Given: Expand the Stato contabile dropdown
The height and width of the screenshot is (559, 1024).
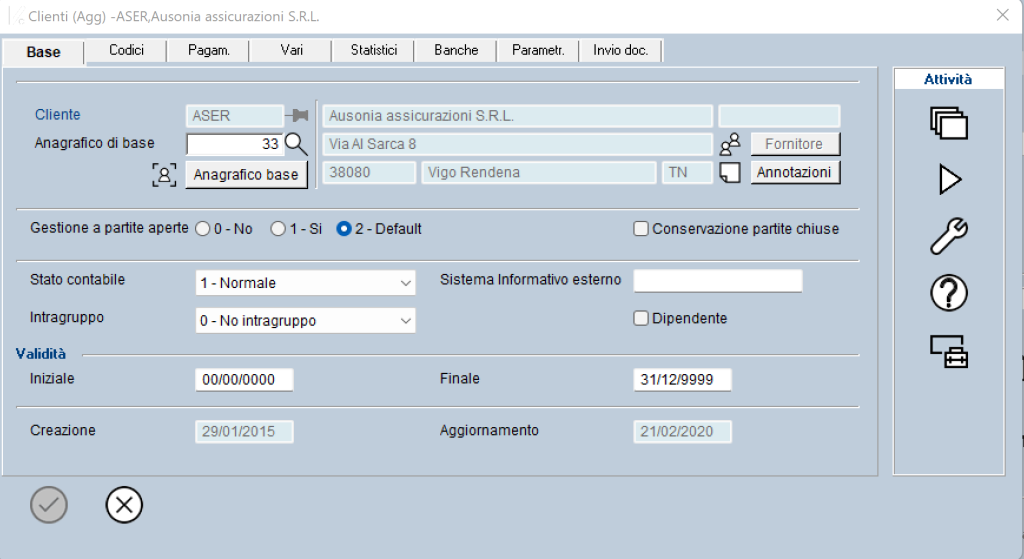Looking at the screenshot, I should coord(305,283).
